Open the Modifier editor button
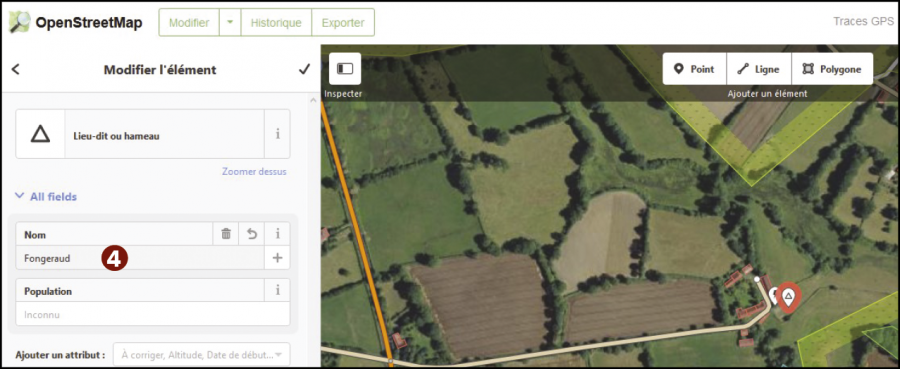Image resolution: width=900 pixels, height=369 pixels. (x=189, y=22)
